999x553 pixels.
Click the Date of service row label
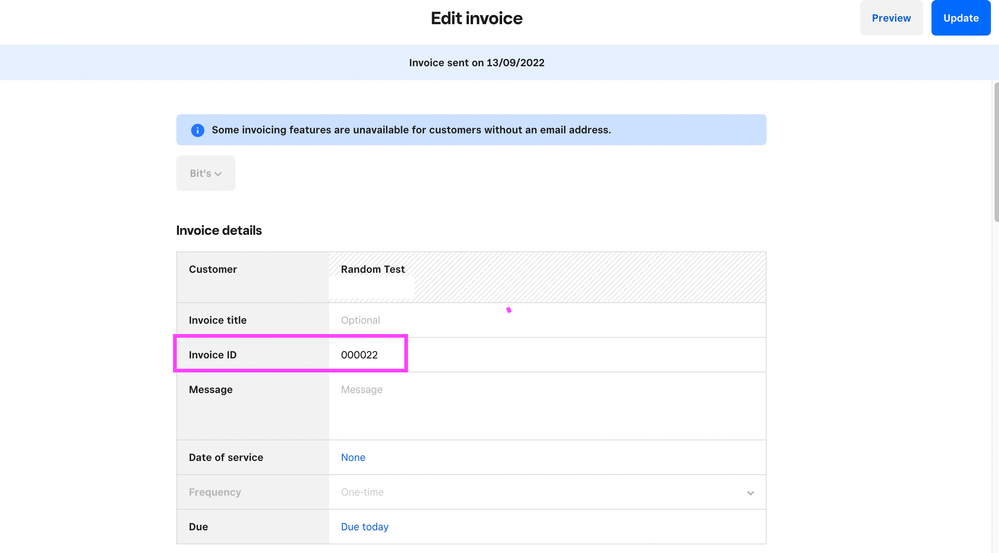click(226, 457)
